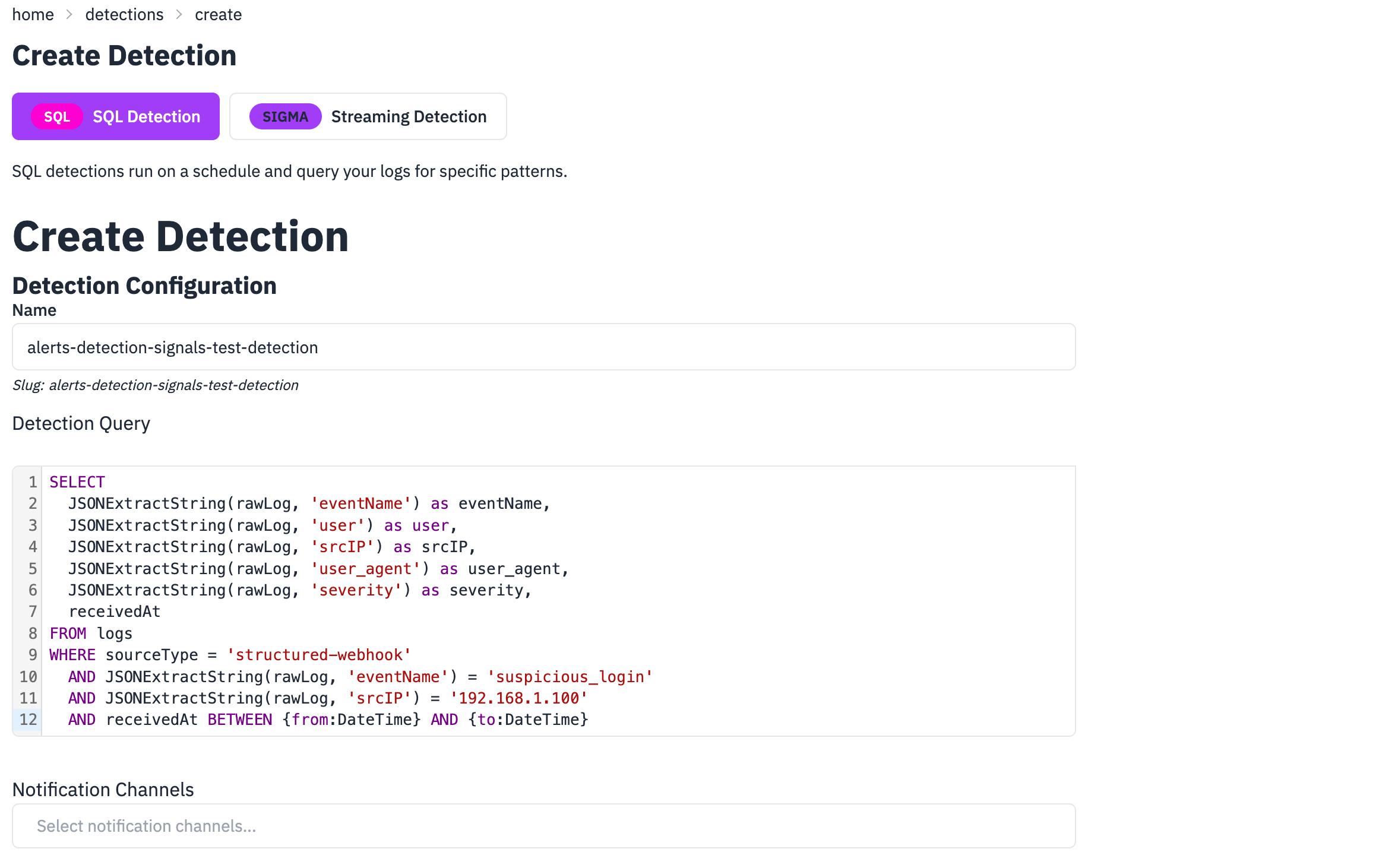Click the WHERE clause on line 9
The image size is (1398, 868).
pyautogui.click(x=71, y=654)
